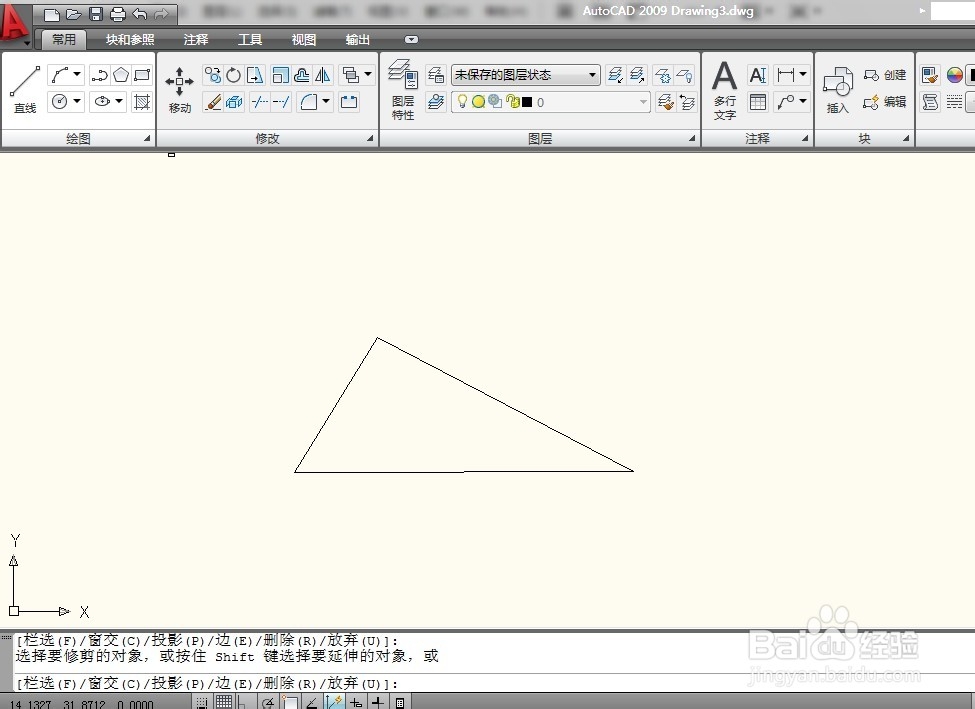Click the Layer Isolate icon
The image size is (975, 709).
(x=615, y=75)
